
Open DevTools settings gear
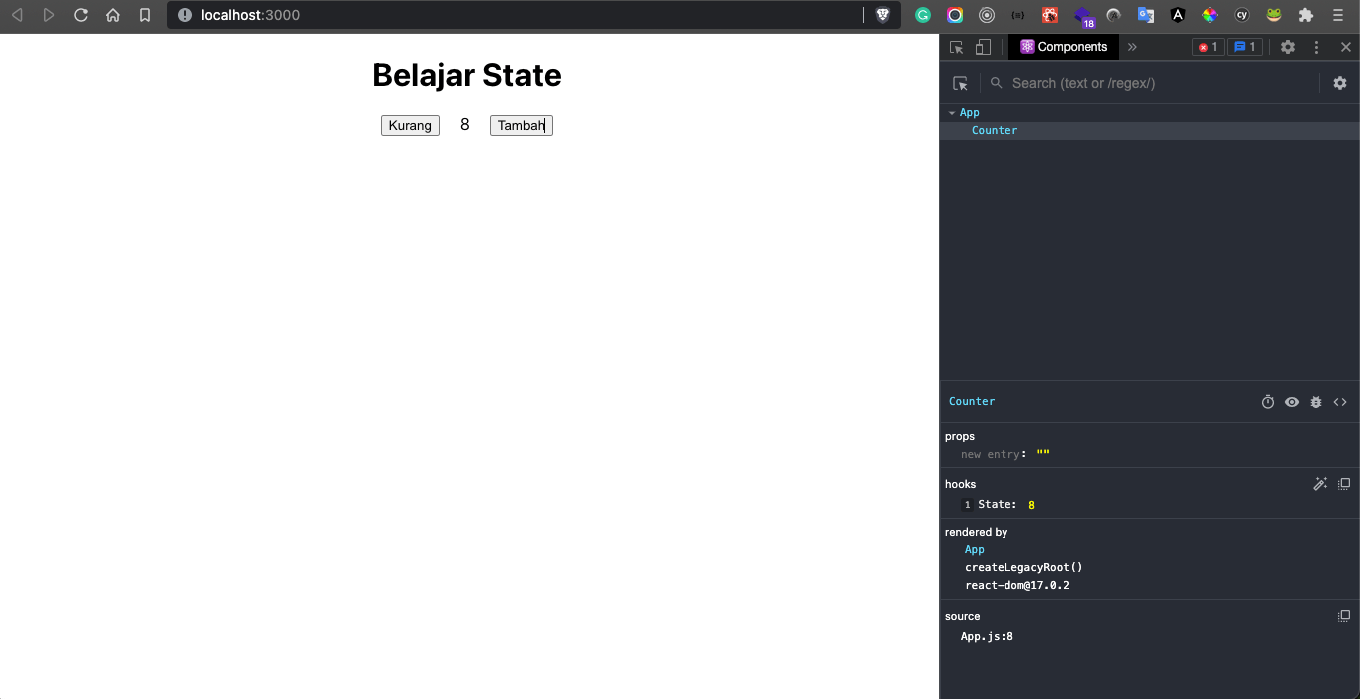1288,47
